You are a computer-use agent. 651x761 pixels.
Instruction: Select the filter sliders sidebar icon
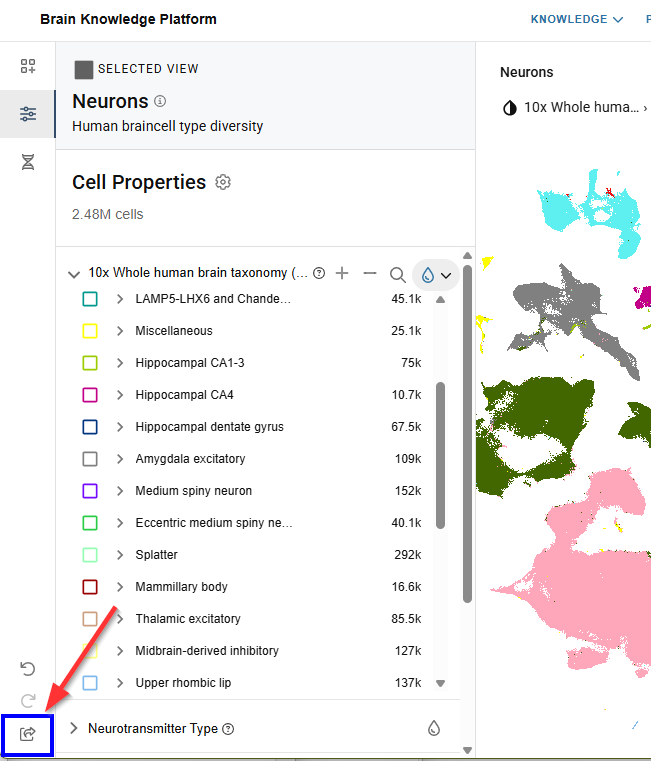(28, 114)
